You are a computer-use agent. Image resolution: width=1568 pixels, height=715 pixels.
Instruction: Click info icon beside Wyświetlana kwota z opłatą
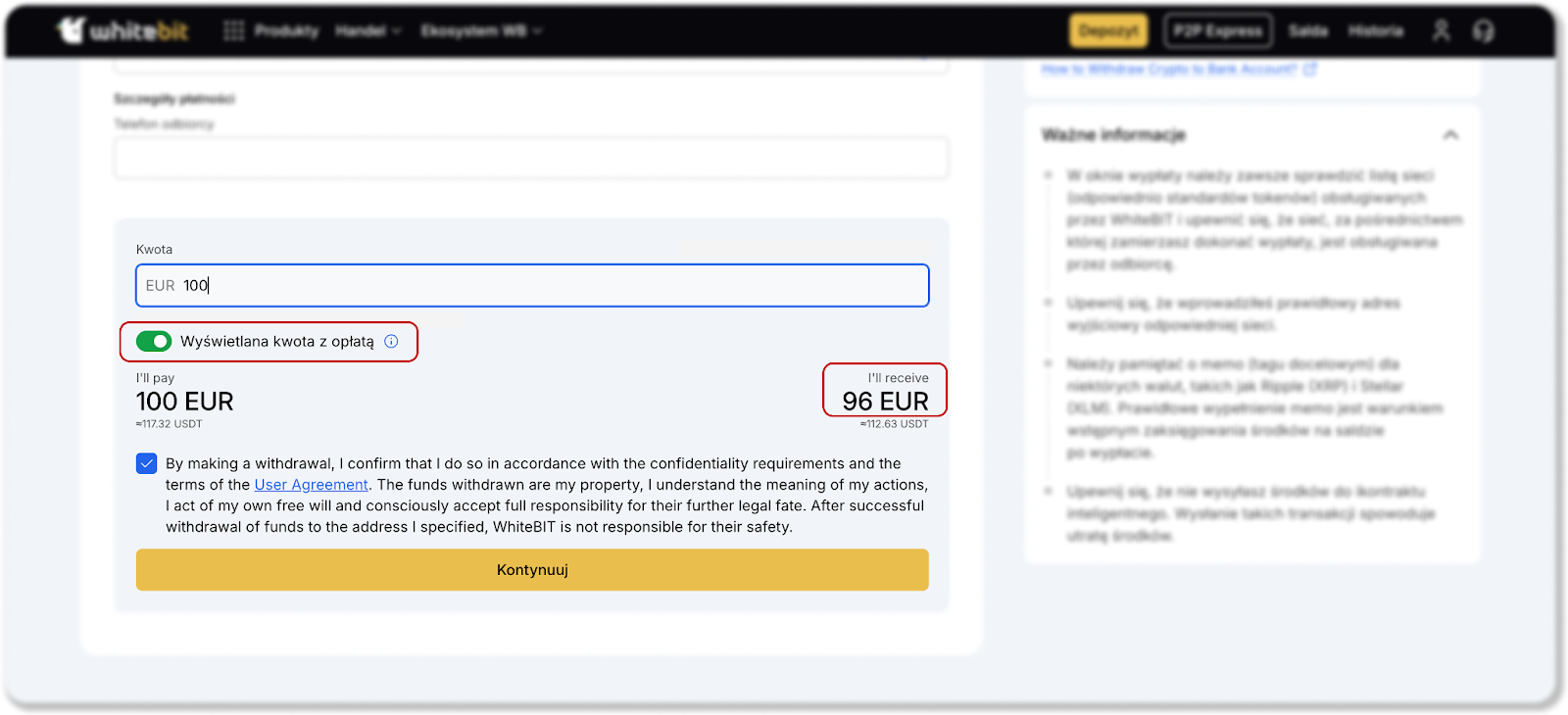(x=391, y=342)
